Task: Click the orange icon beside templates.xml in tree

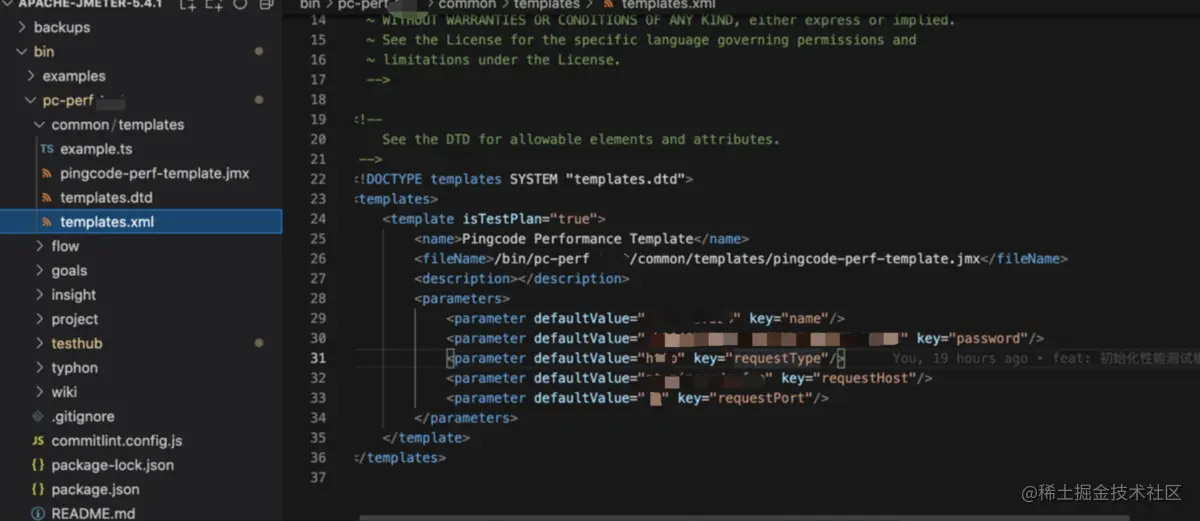Action: click(46, 222)
